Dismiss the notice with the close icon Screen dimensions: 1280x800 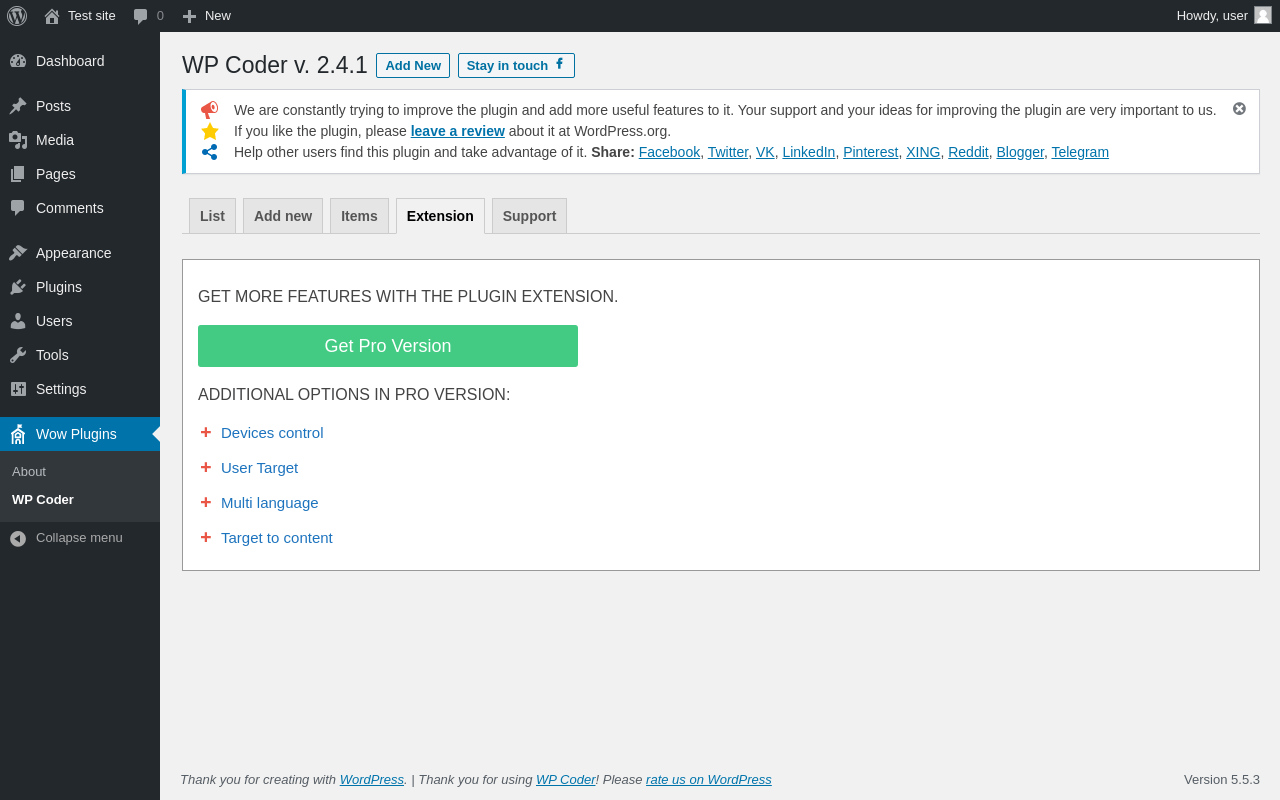coord(1239,108)
